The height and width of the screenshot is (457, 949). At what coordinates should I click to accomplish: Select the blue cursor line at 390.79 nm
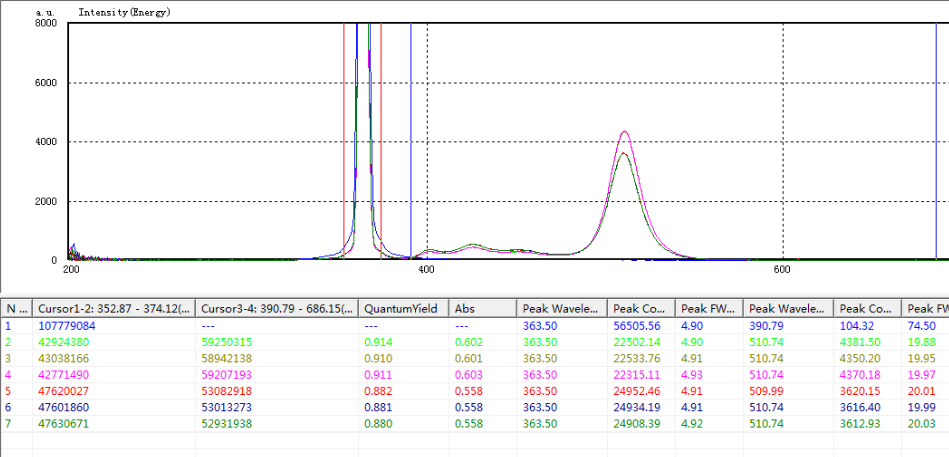[411, 140]
